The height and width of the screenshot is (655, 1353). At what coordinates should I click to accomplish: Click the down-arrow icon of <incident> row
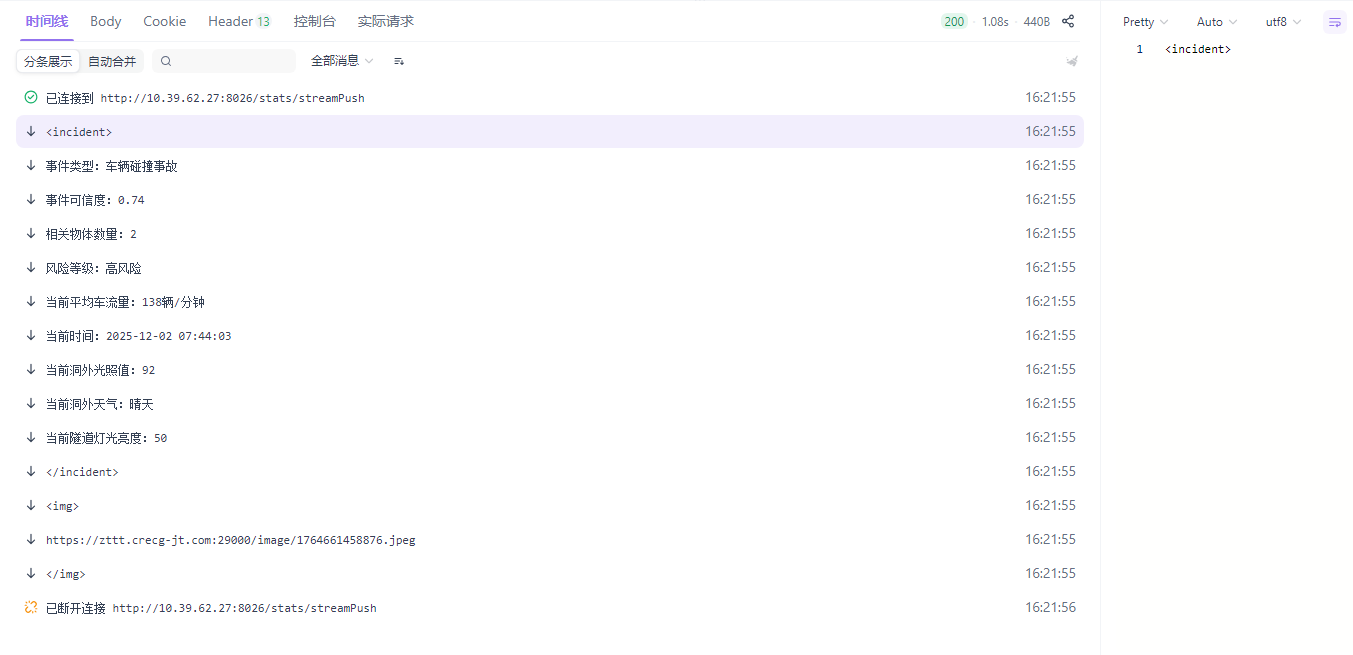click(x=31, y=131)
